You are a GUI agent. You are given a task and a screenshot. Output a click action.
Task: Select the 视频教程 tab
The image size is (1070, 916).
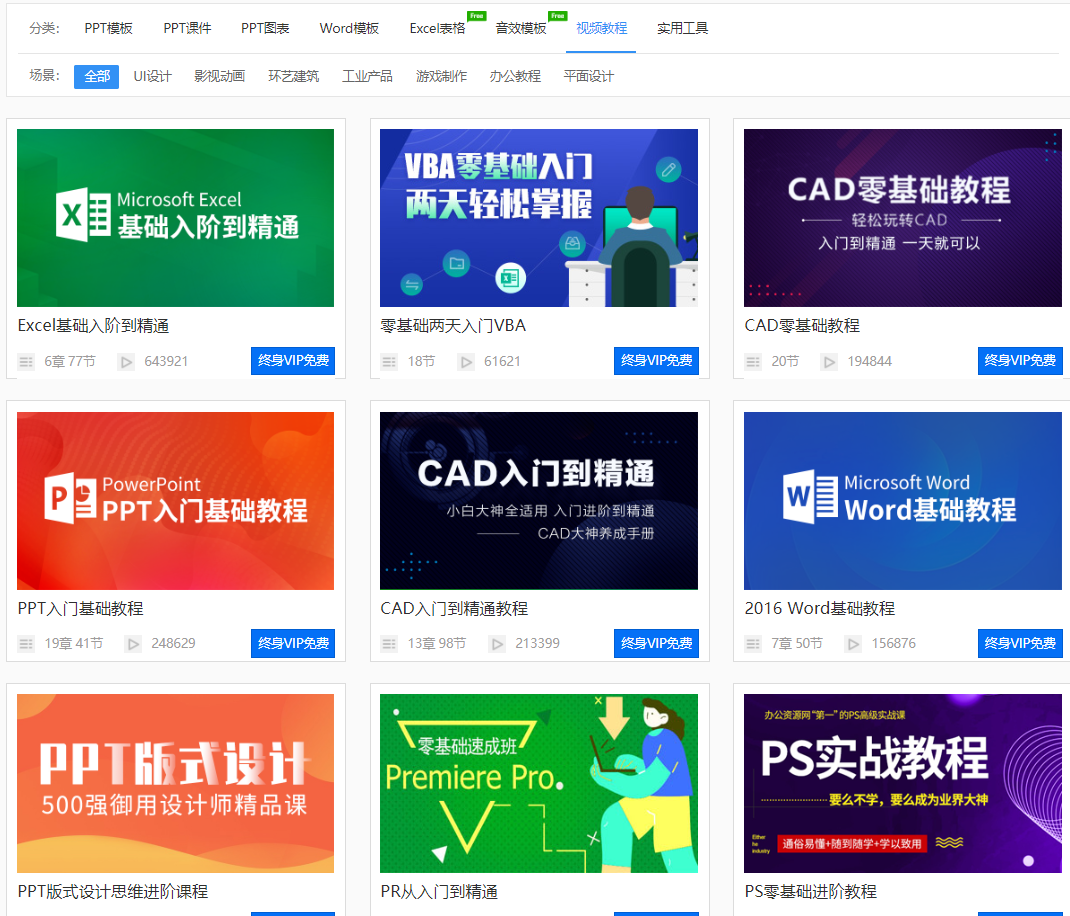point(601,28)
